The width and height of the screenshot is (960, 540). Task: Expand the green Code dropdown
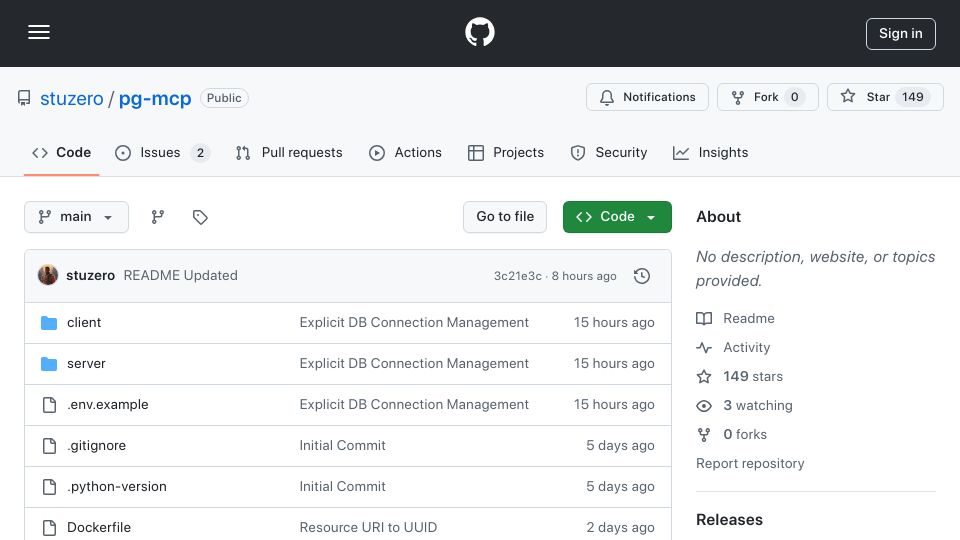click(617, 217)
